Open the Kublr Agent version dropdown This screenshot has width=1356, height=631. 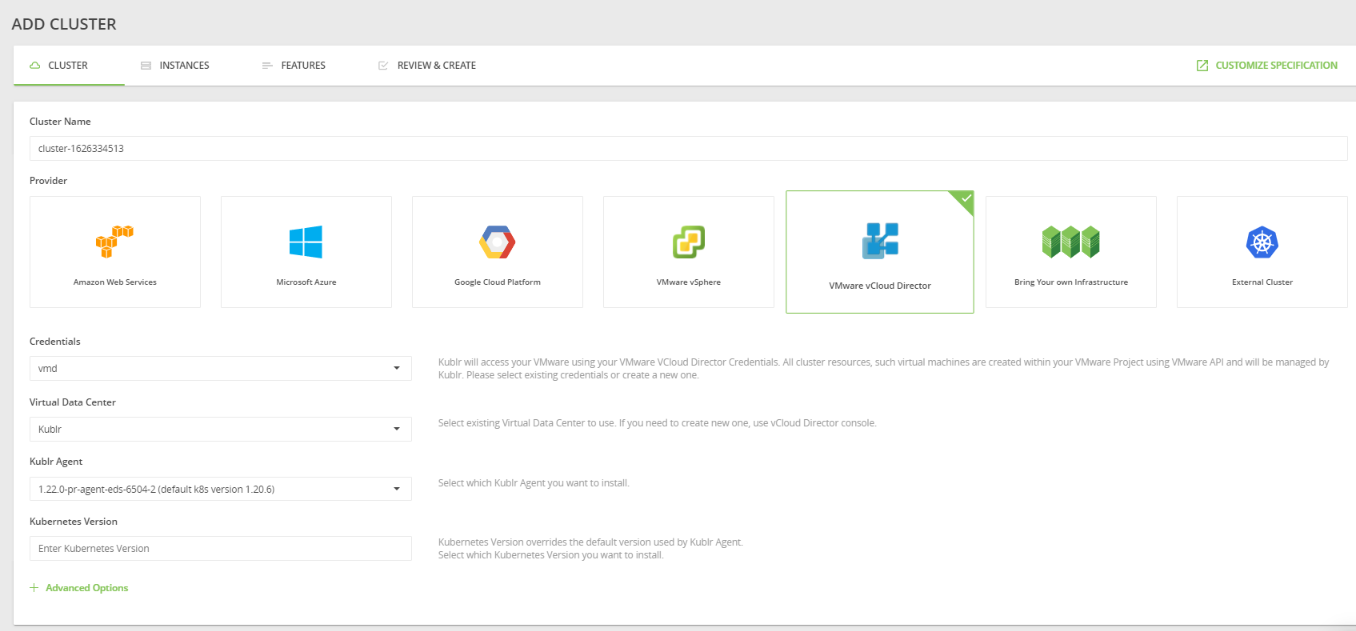pos(220,489)
